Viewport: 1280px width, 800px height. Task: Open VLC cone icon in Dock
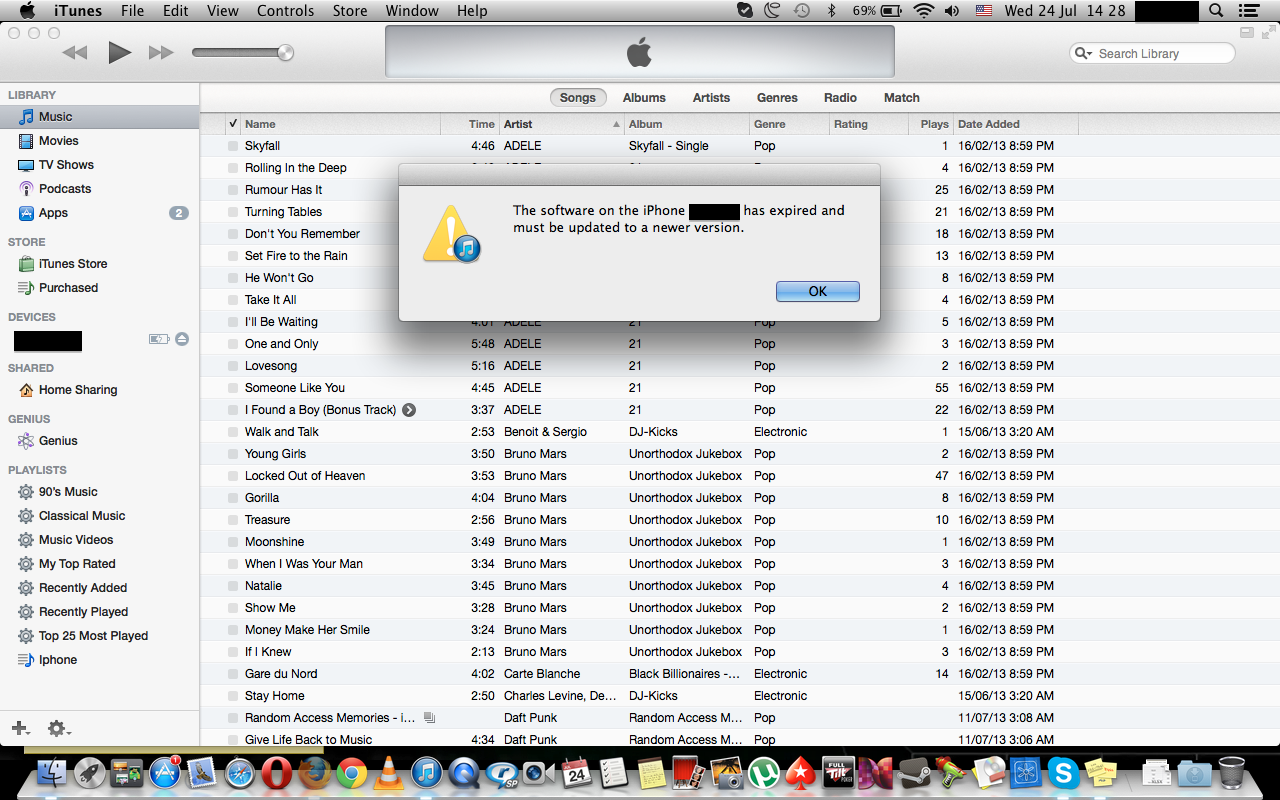click(388, 772)
